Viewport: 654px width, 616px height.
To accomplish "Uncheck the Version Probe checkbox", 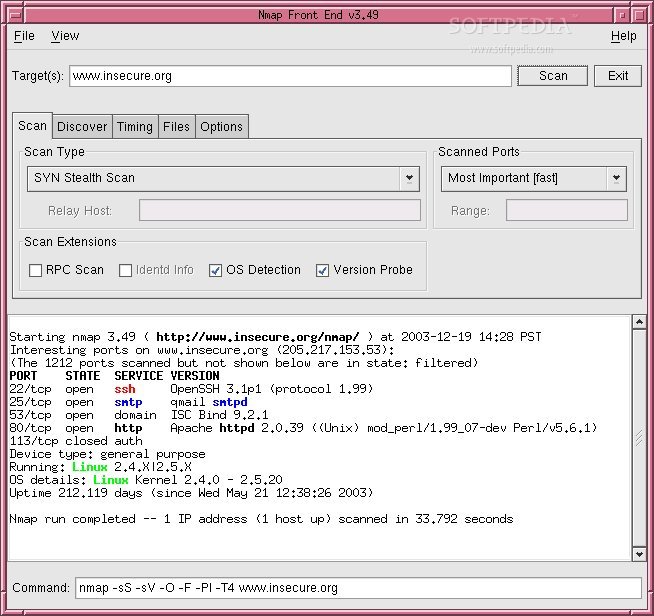I will tap(322, 270).
